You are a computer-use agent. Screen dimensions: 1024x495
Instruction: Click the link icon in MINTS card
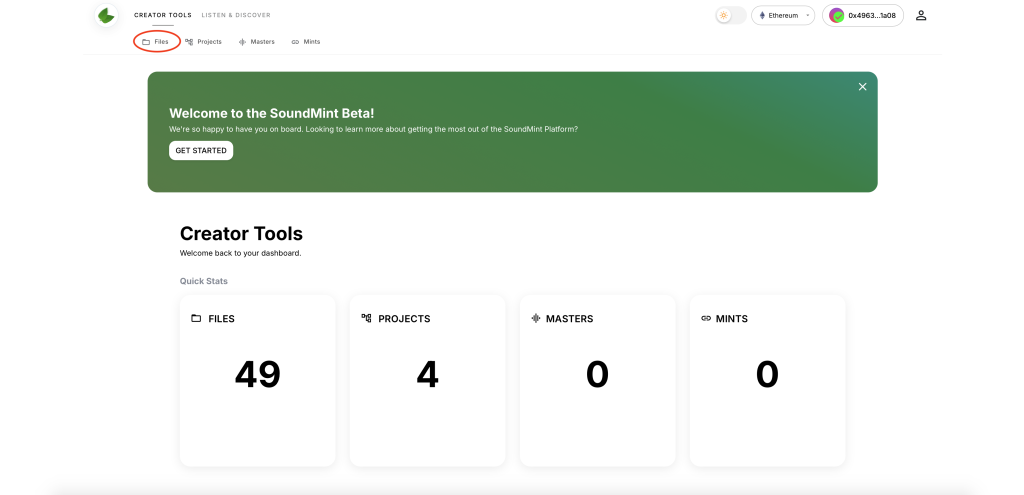(706, 319)
